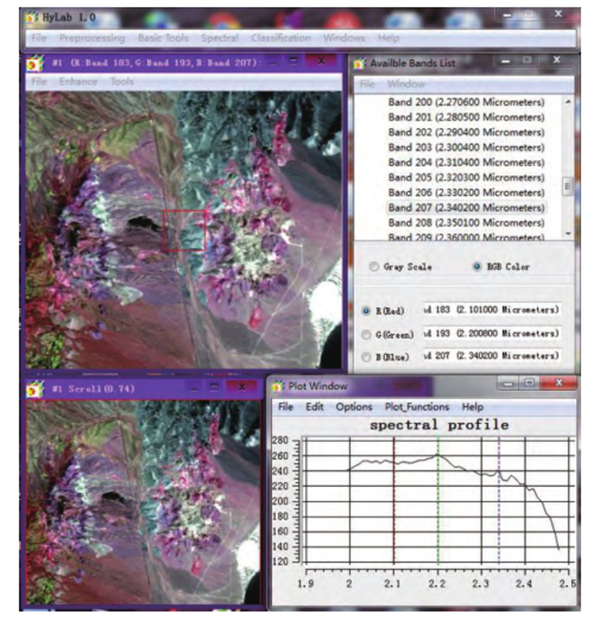This screenshot has height=621, width=600.
Task: Click the Blue band field showing Band 207
Action: [491, 356]
